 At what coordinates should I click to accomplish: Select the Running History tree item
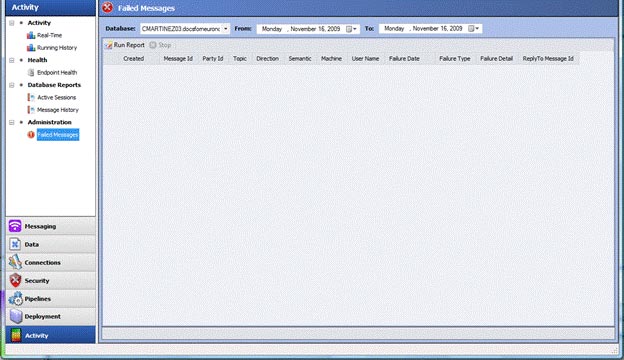click(x=57, y=48)
